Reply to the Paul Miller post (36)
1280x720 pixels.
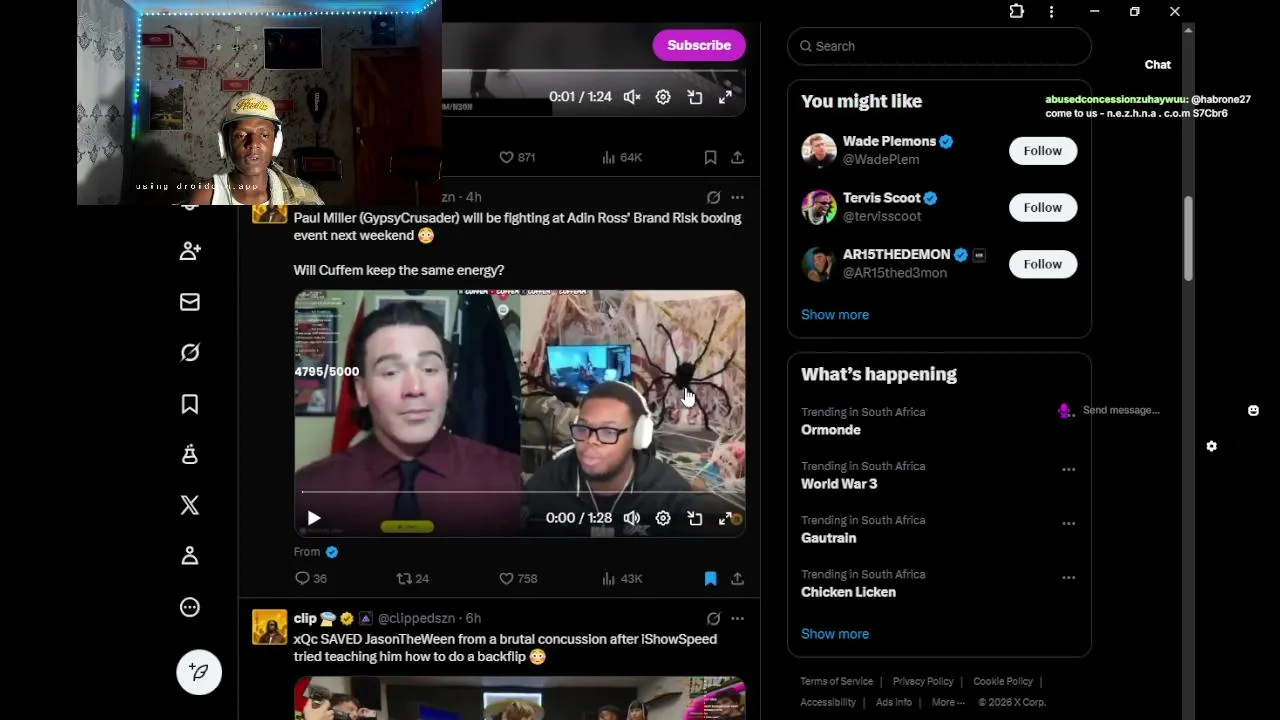[x=311, y=578]
